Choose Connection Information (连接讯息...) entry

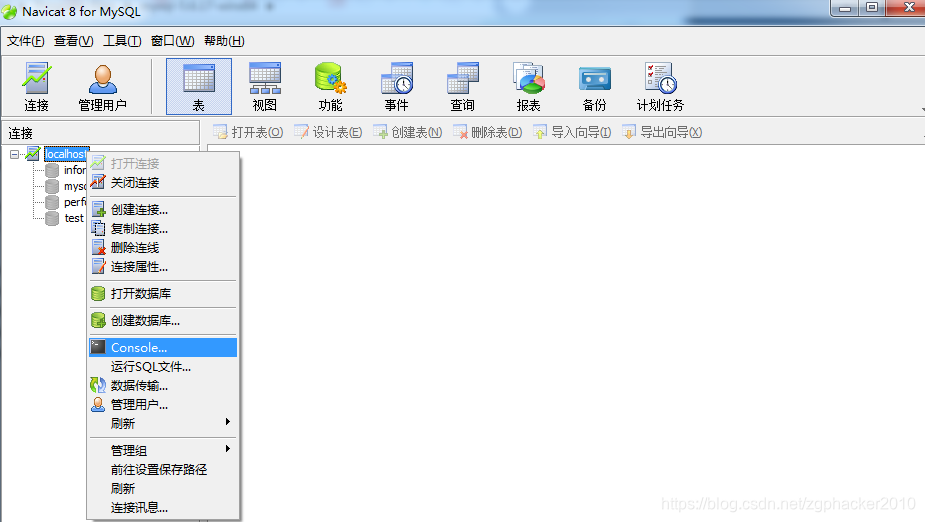(x=163, y=507)
